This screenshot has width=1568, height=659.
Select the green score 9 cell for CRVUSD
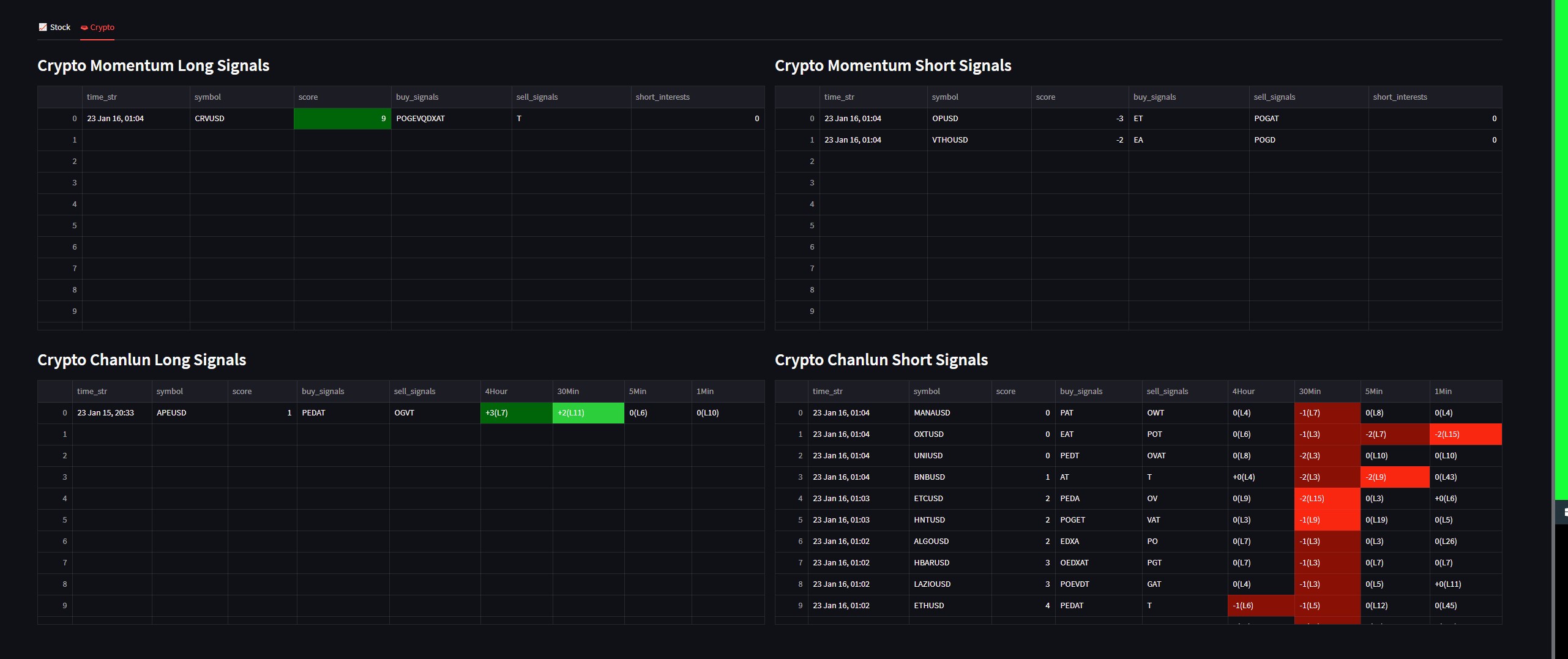[x=342, y=119]
